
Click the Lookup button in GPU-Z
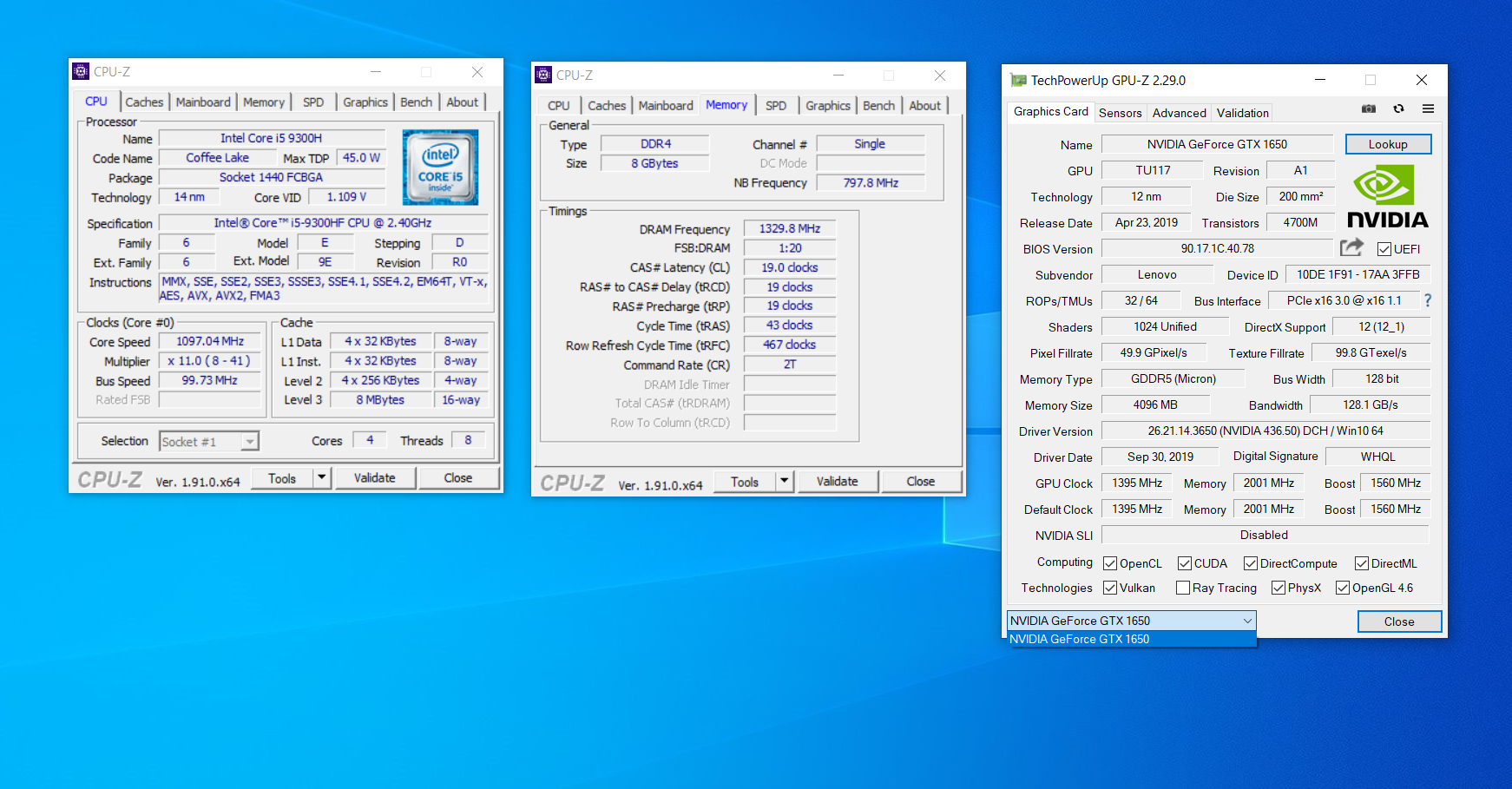1388,144
